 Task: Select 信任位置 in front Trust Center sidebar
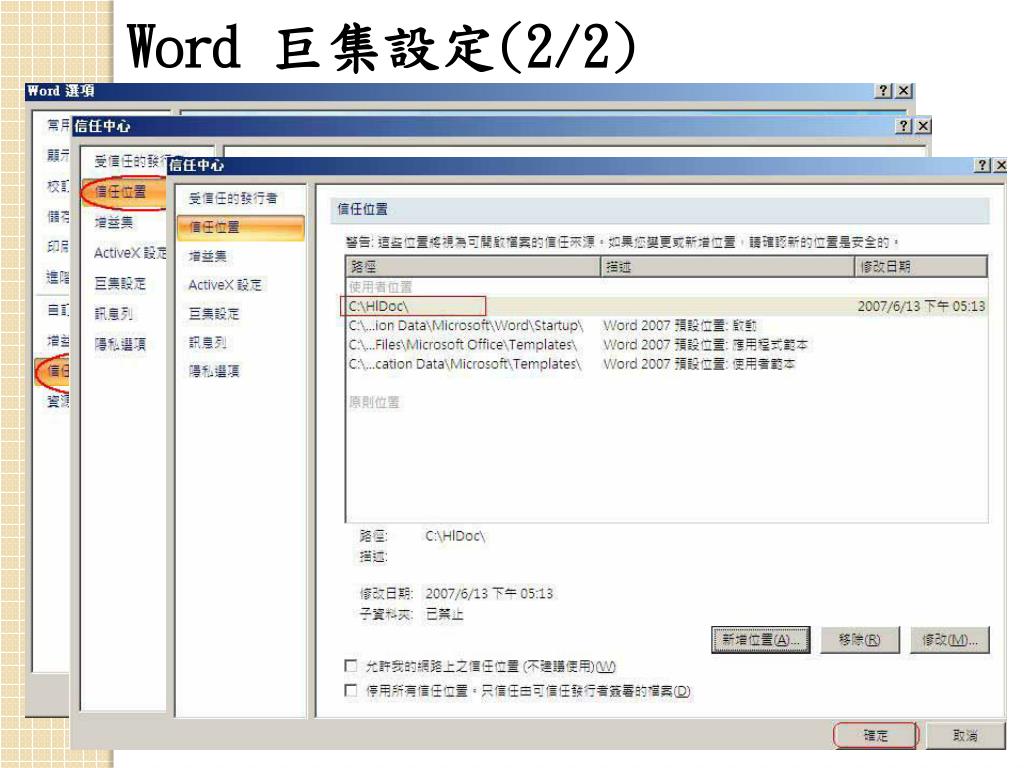240,227
